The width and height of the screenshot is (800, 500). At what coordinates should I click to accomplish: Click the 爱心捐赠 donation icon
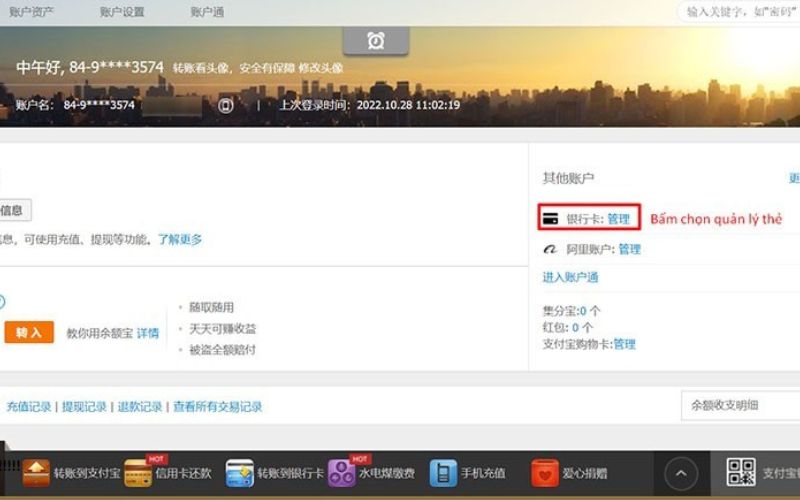[x=545, y=473]
